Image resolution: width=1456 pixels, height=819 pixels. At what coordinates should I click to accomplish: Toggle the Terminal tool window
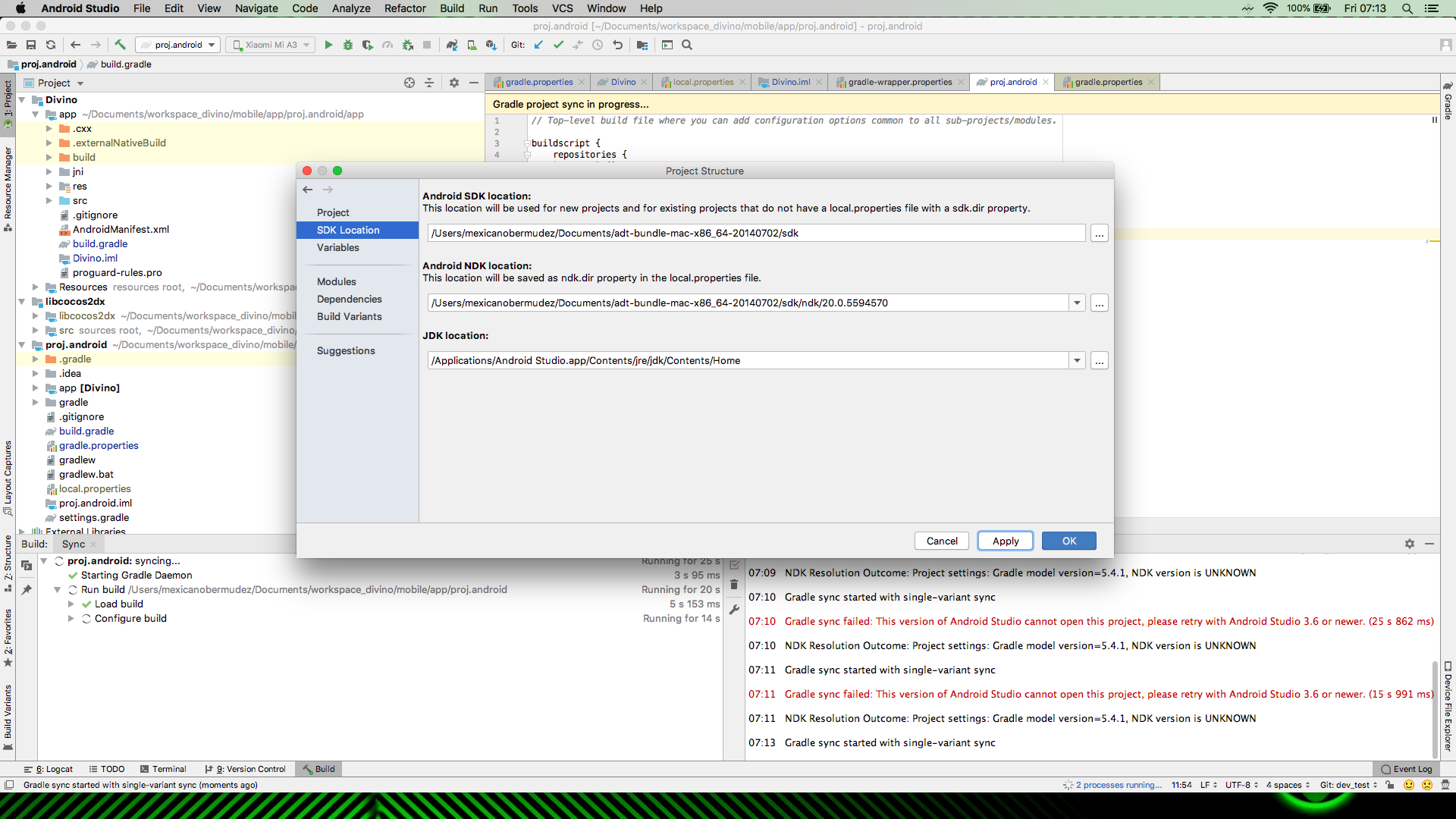pos(162,769)
